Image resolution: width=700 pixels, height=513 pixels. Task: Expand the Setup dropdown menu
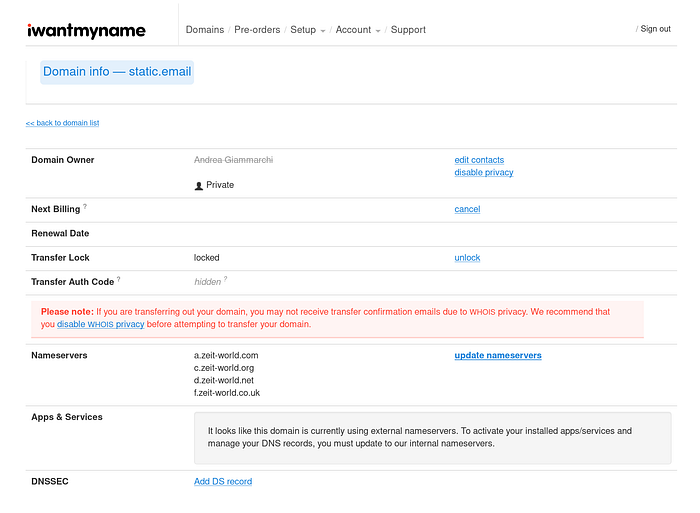click(x=308, y=30)
